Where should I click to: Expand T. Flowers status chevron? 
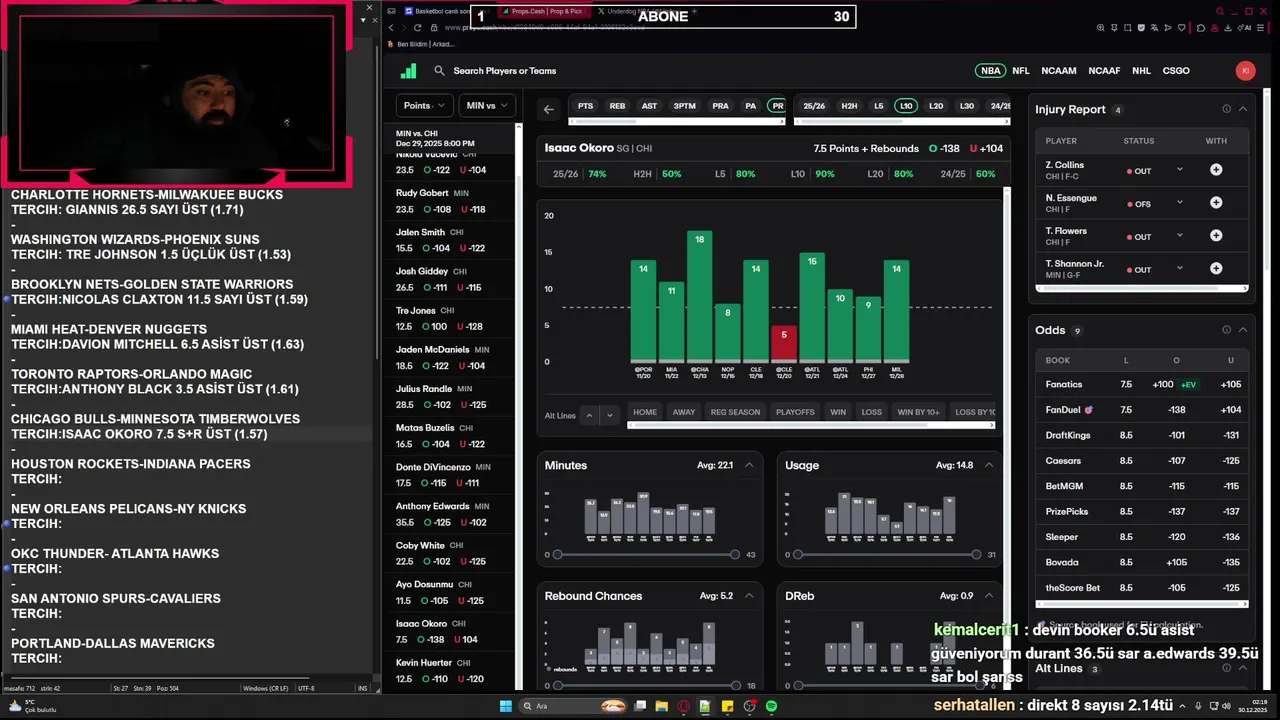pos(1180,236)
